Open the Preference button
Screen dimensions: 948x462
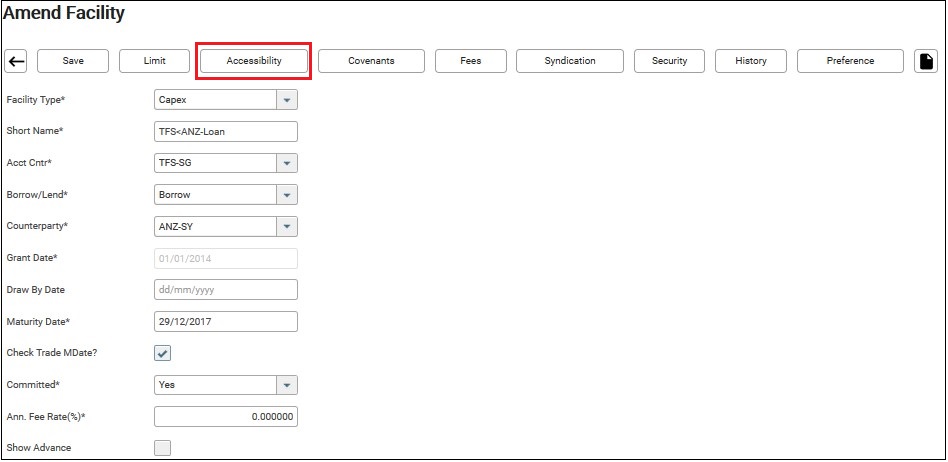tap(850, 61)
